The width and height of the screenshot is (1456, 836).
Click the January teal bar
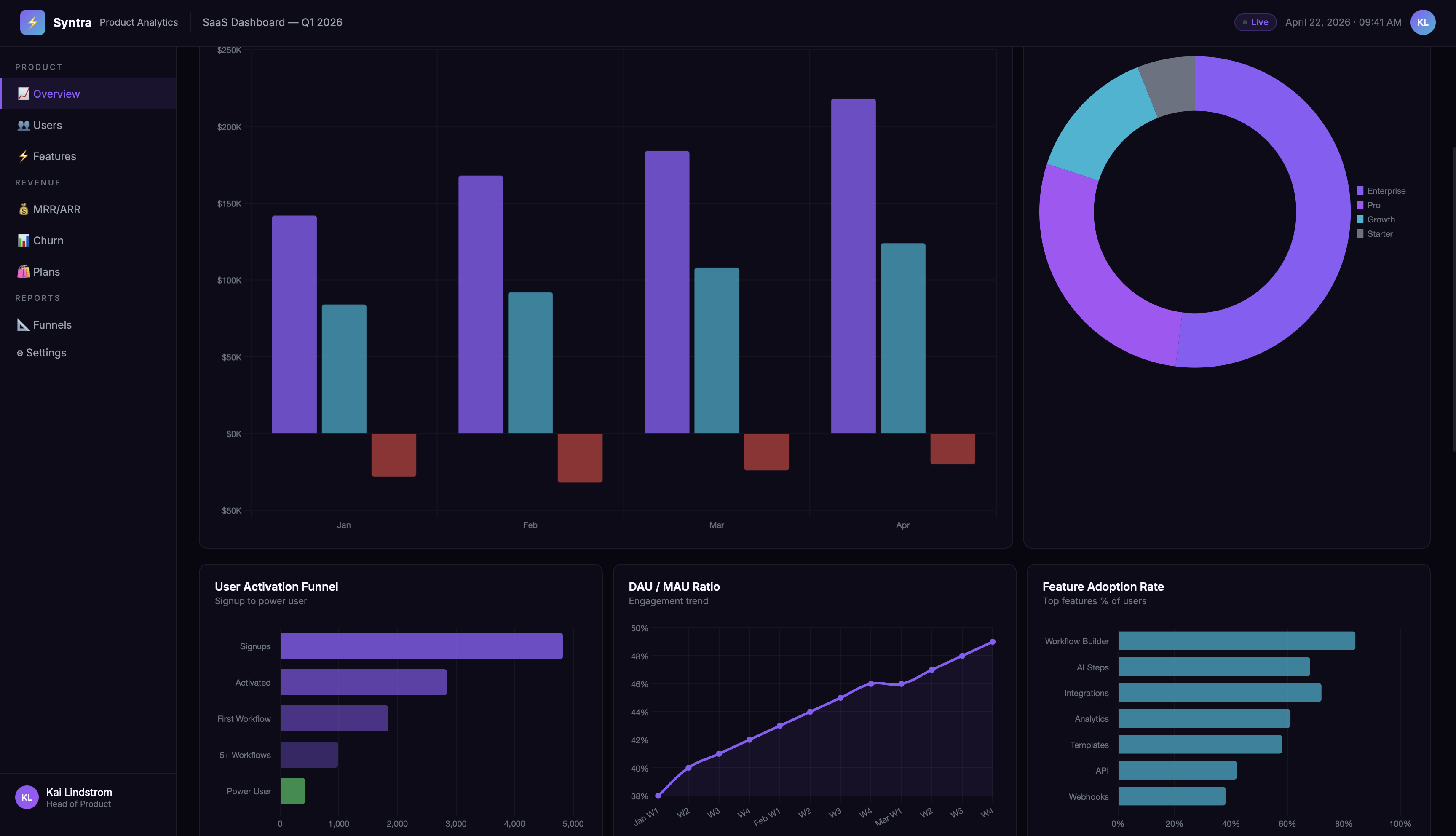pyautogui.click(x=344, y=369)
